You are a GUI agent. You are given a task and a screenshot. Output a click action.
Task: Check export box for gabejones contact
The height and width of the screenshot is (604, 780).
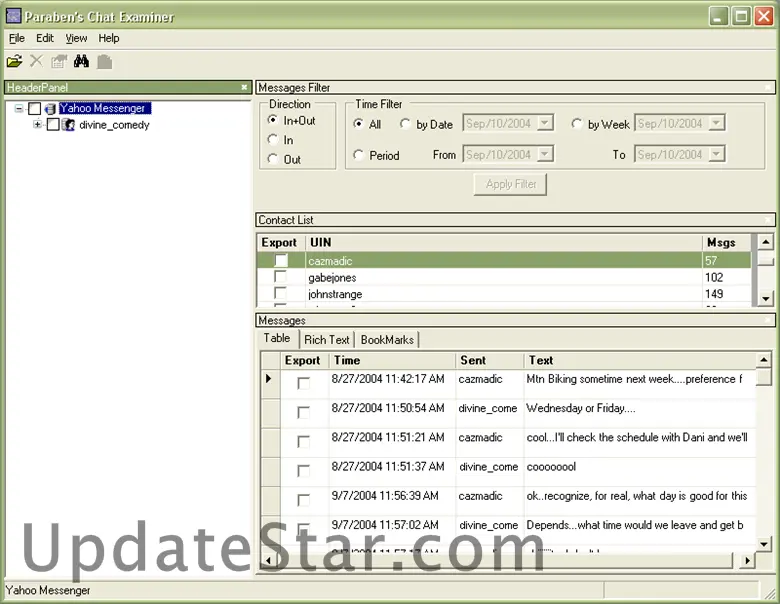(281, 277)
